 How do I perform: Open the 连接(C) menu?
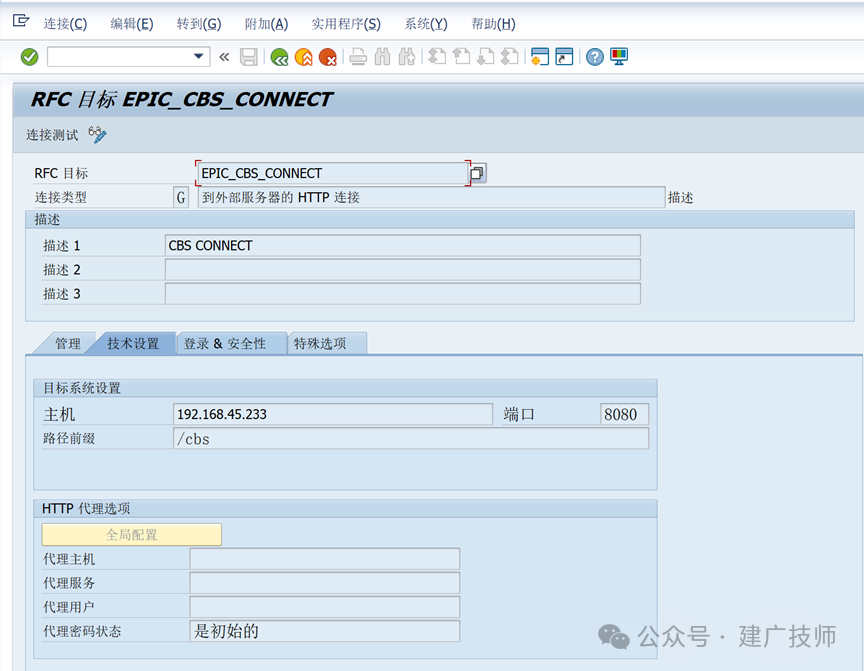click(x=65, y=24)
